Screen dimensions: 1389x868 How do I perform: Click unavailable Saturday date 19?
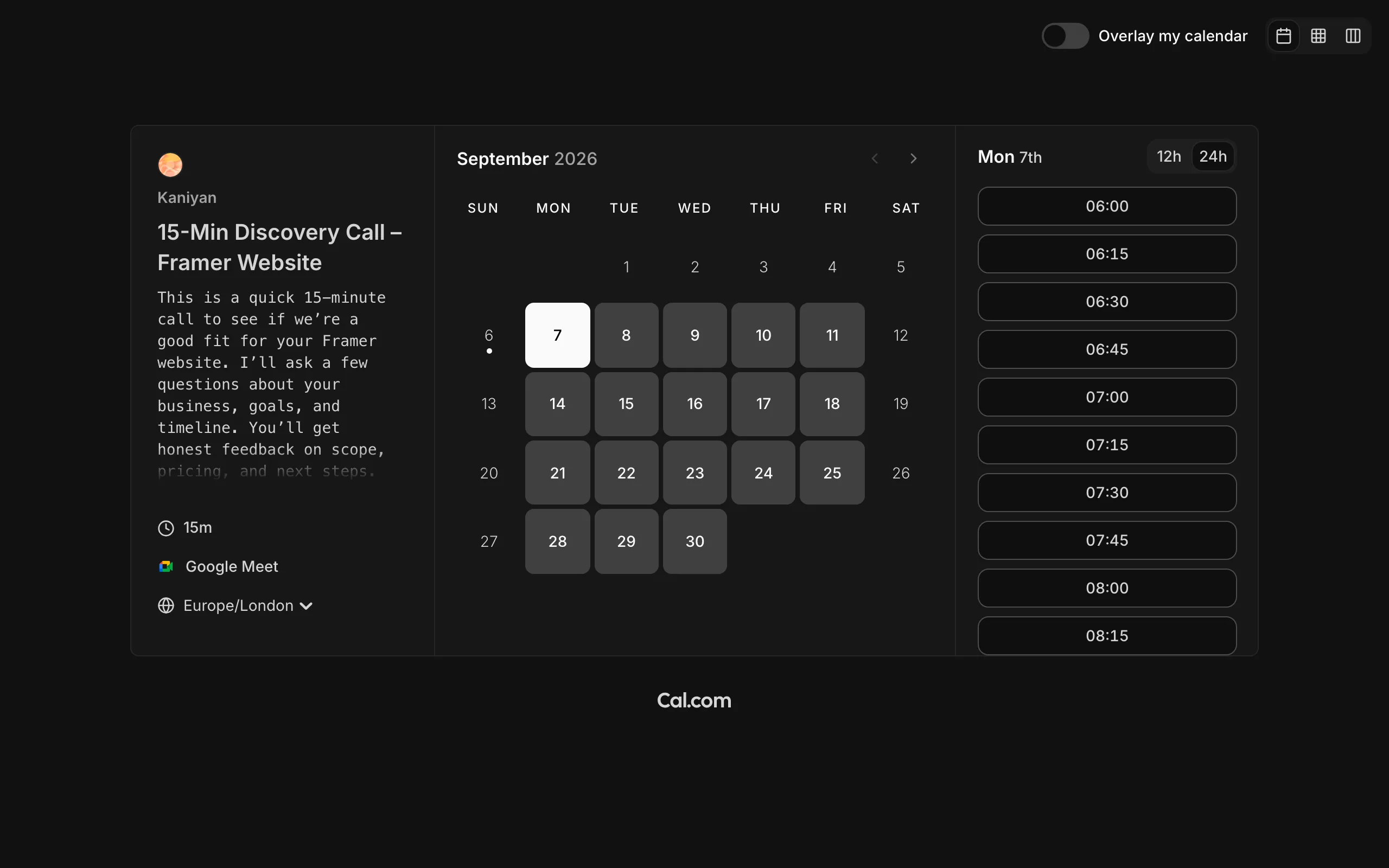click(901, 404)
